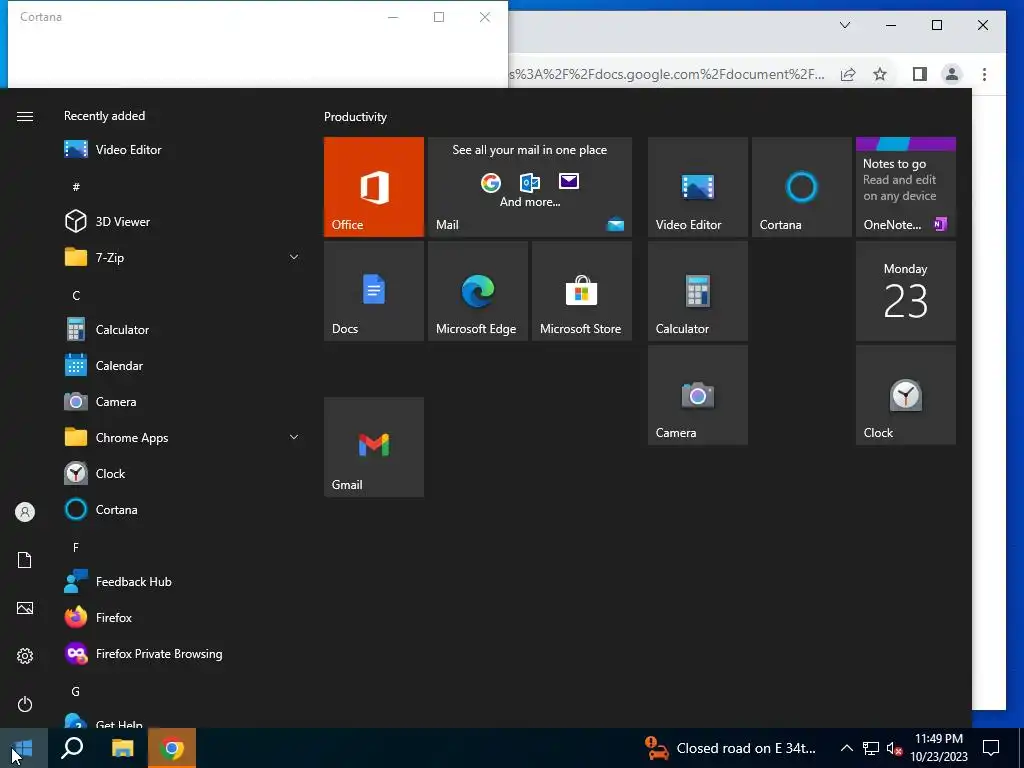Click the letter F section header

(x=76, y=547)
